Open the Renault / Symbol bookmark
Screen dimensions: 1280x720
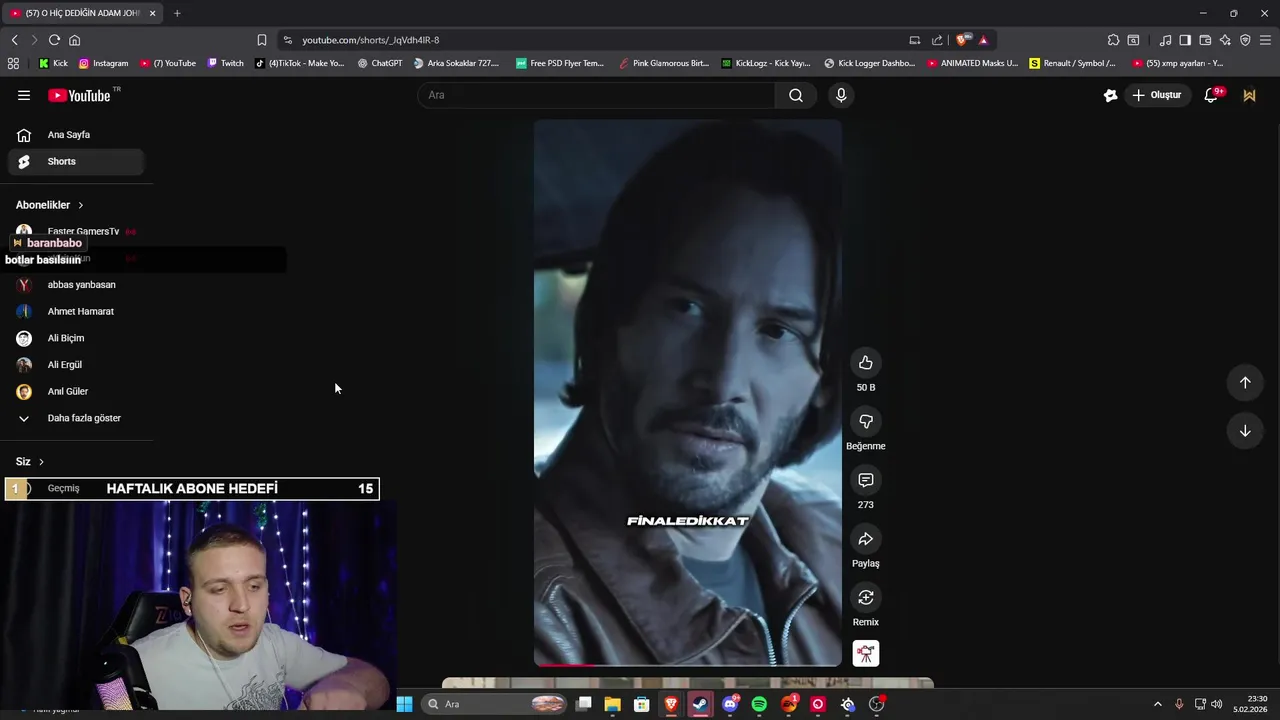[1073, 63]
